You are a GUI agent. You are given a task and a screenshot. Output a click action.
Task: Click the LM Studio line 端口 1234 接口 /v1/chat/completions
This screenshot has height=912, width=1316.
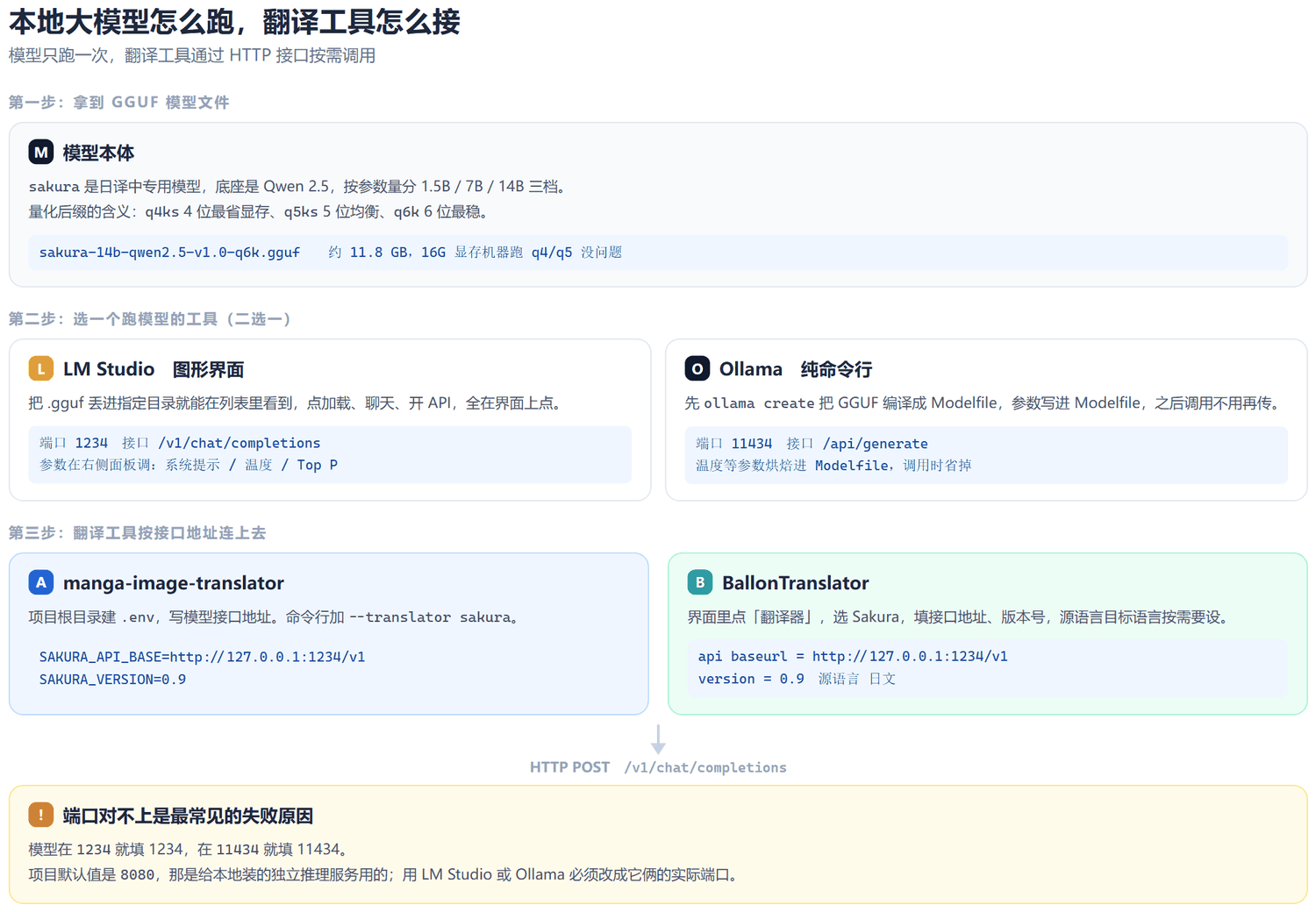tap(180, 443)
